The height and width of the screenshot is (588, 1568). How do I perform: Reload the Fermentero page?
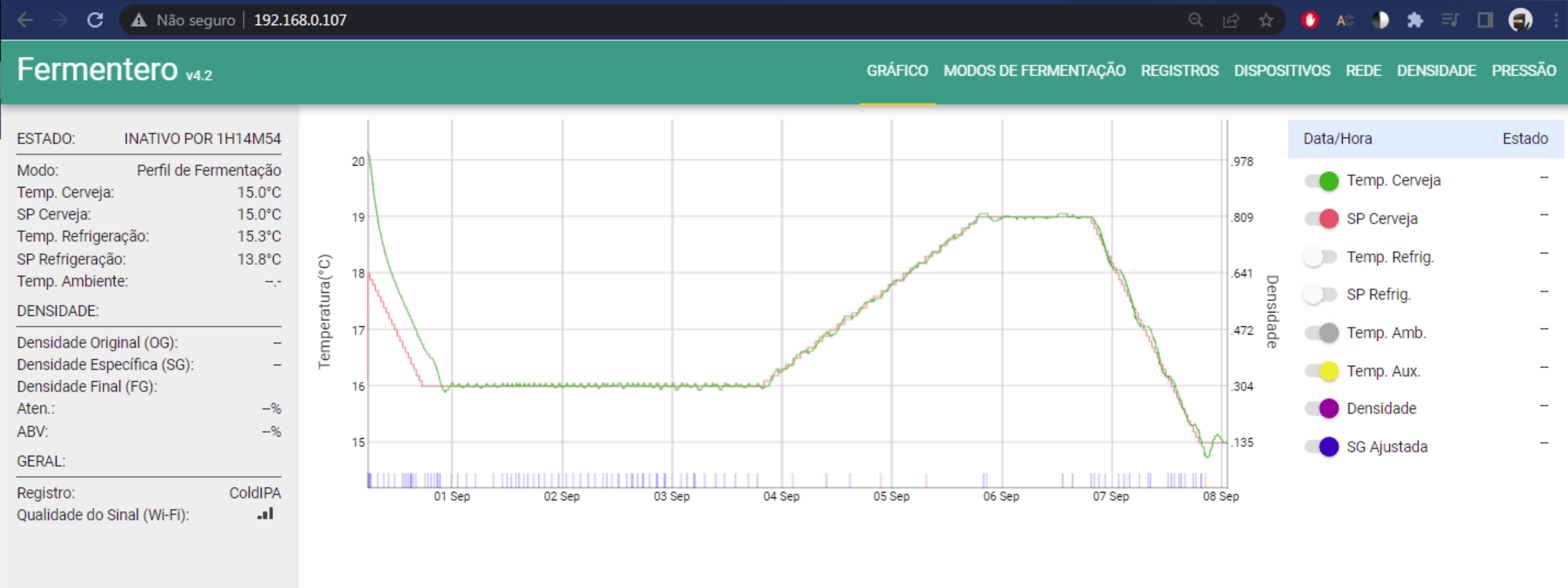[95, 20]
